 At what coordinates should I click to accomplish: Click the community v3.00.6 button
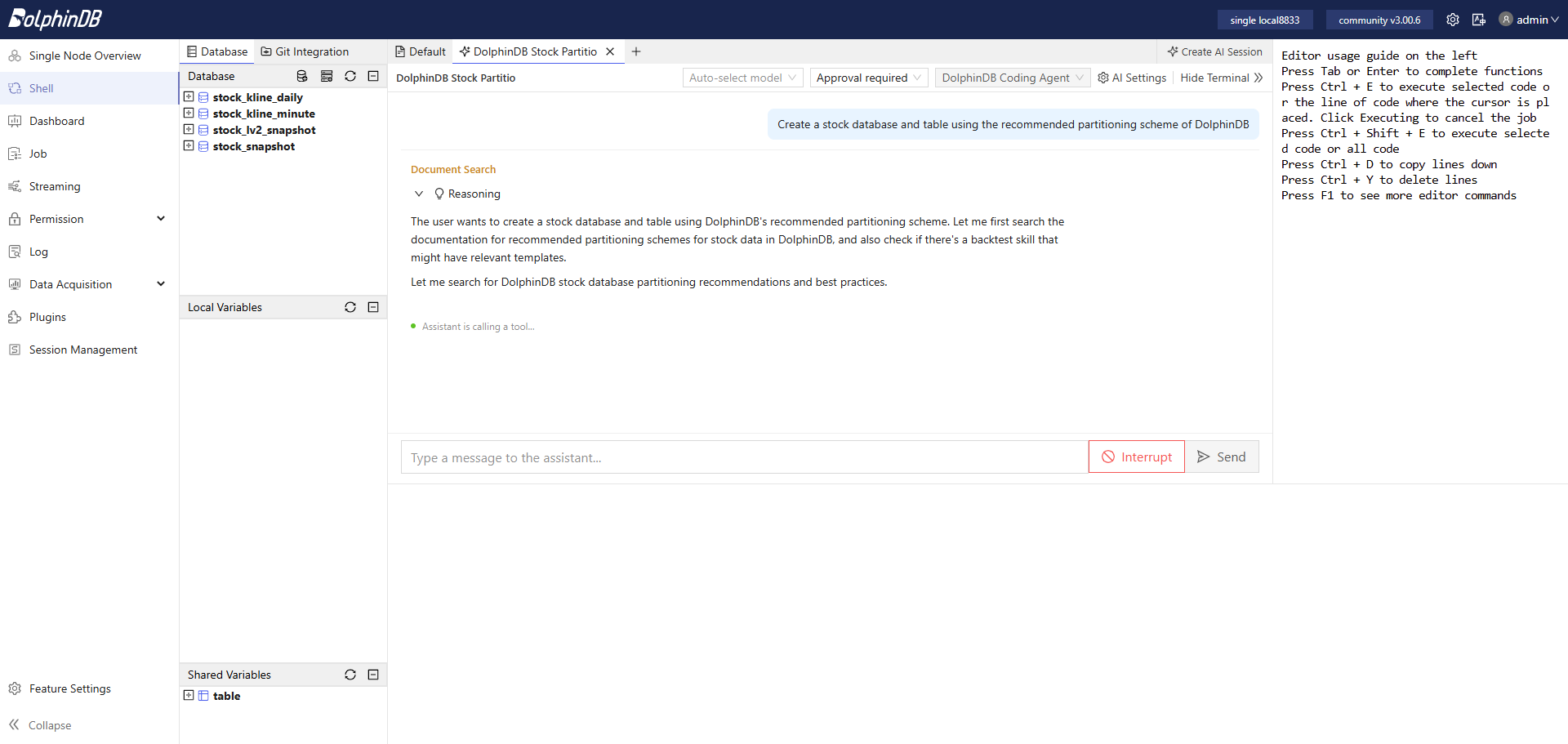click(1379, 20)
